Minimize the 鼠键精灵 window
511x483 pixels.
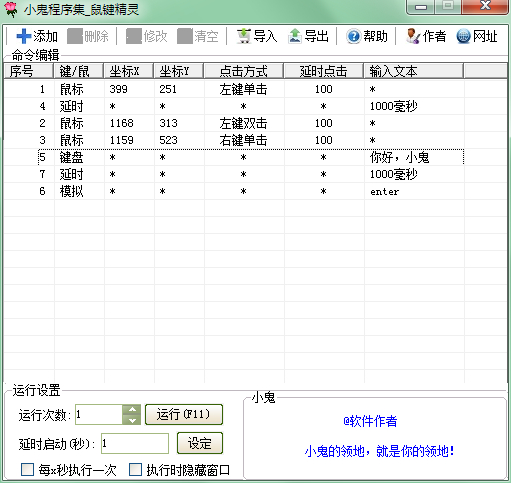click(x=421, y=7)
